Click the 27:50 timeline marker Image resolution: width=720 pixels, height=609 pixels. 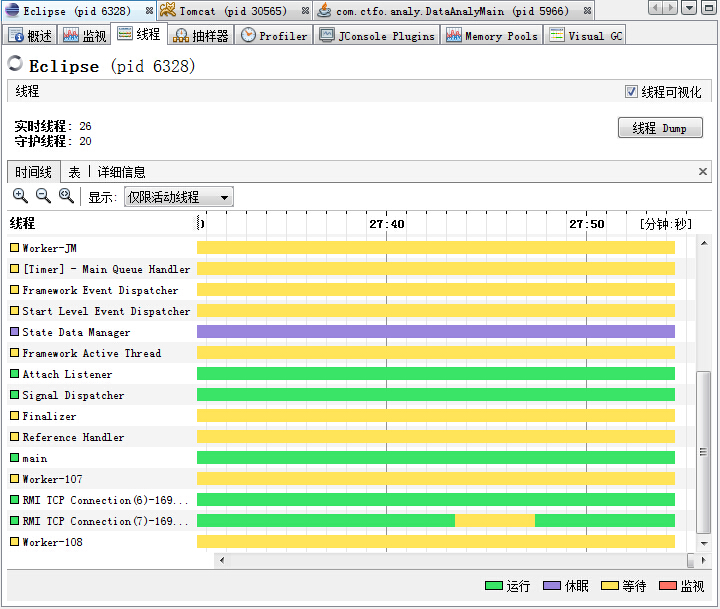(587, 224)
